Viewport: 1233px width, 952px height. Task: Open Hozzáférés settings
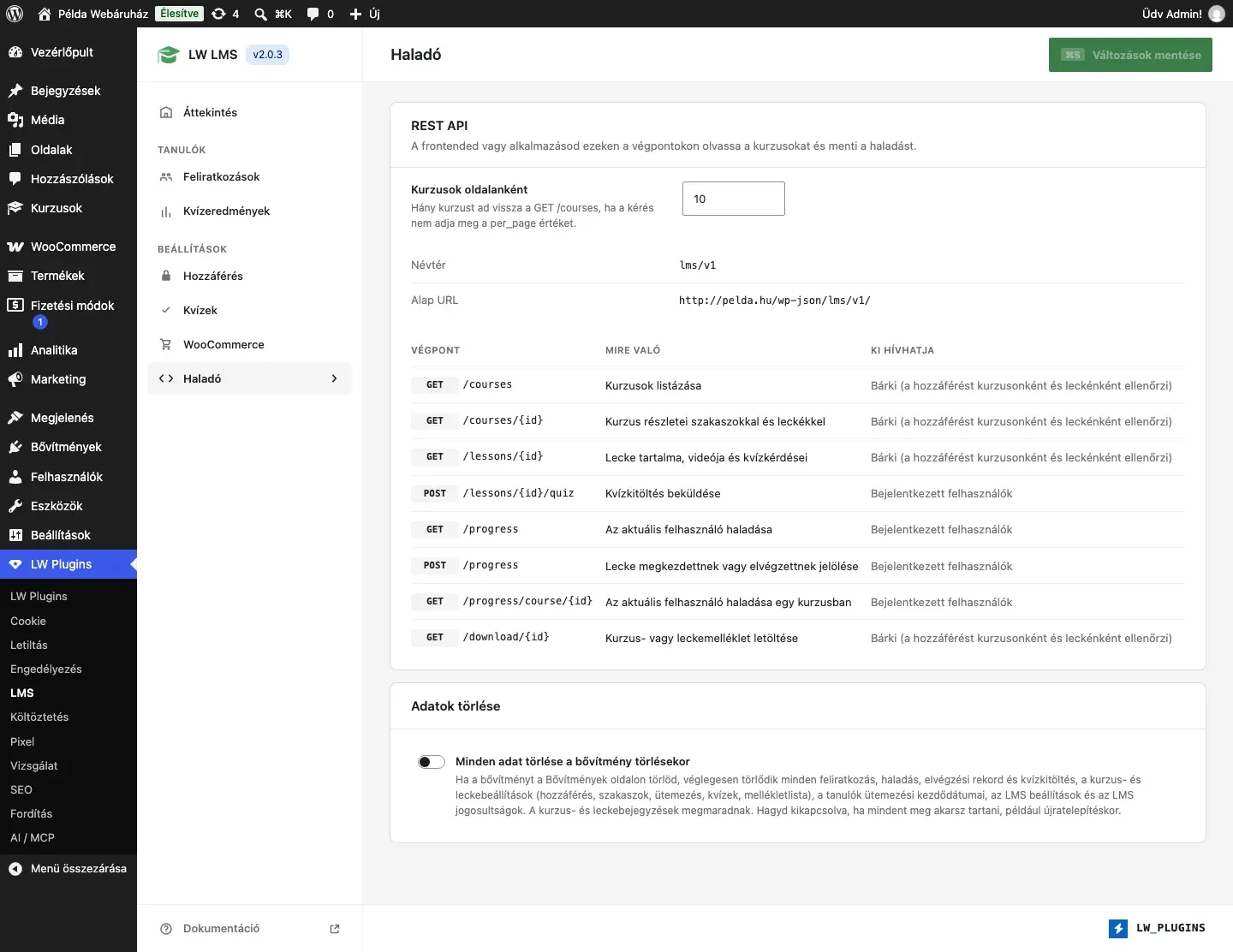250,276
